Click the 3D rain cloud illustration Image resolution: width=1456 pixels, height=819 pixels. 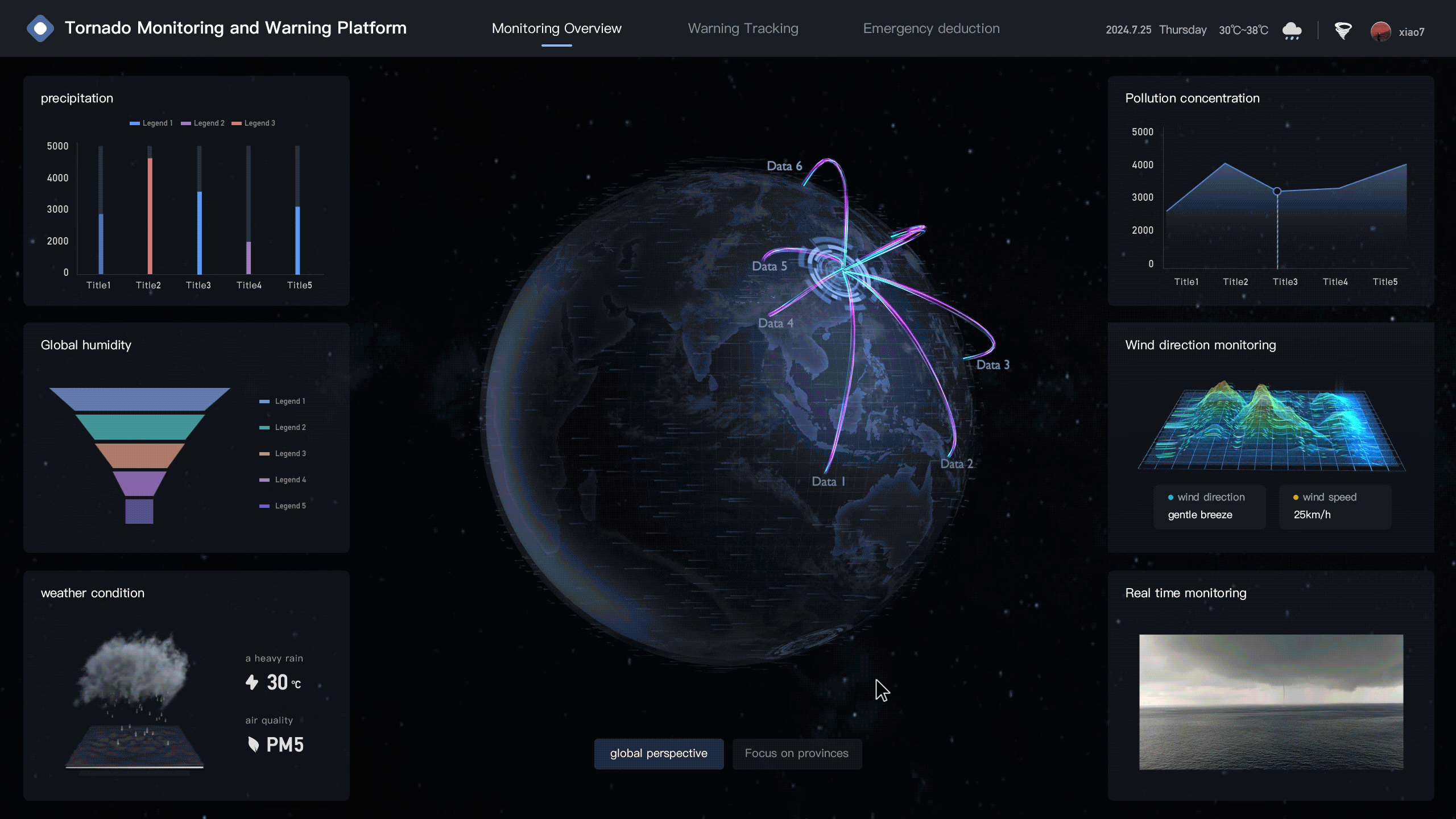click(x=135, y=702)
